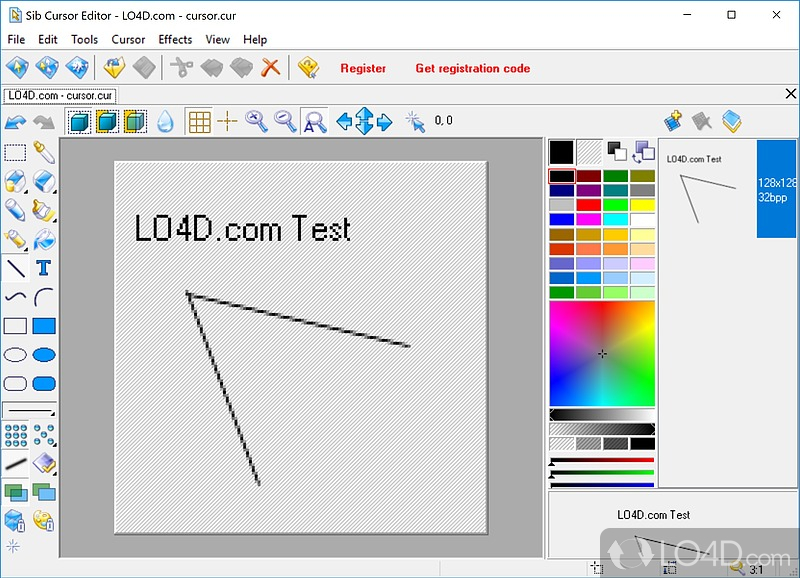This screenshot has height=578, width=800.
Task: Select the rectangular selection tool
Action: 15,153
